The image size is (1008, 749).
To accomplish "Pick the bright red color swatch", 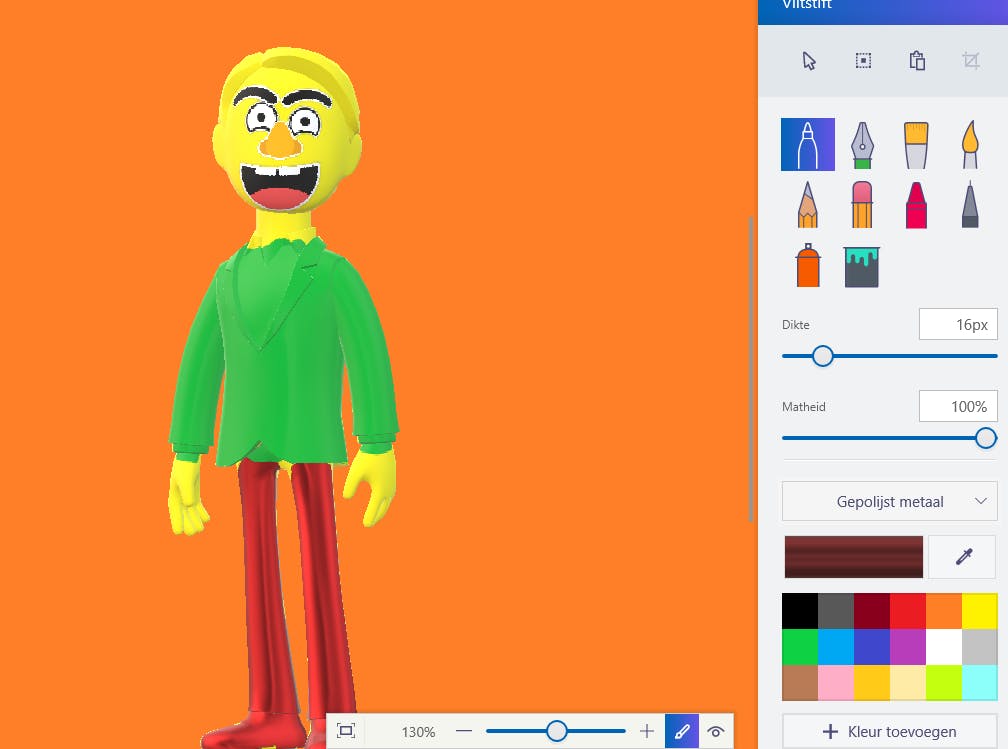I will (908, 611).
